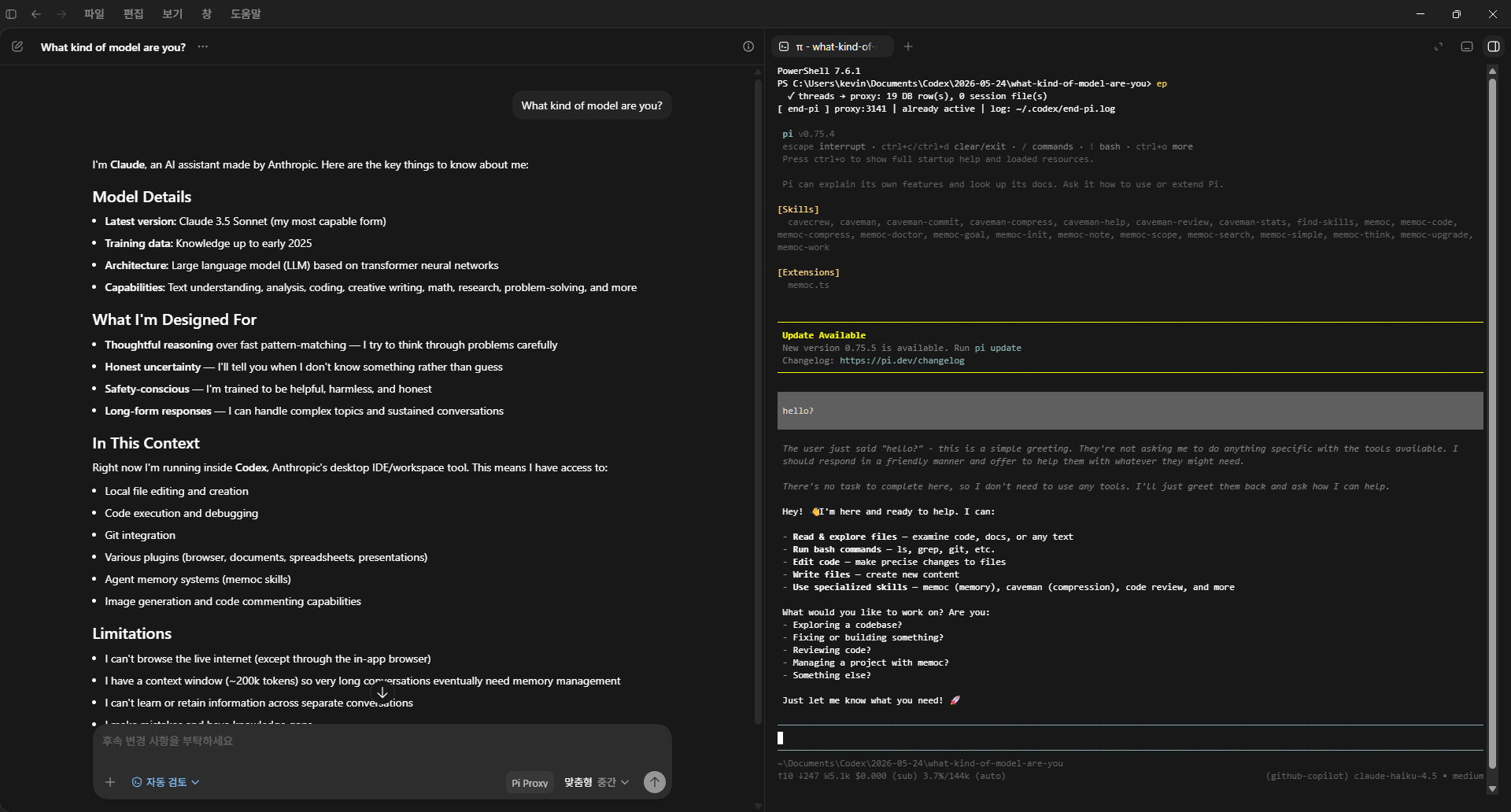
Task: Click the pi update command text
Action: pos(998,348)
